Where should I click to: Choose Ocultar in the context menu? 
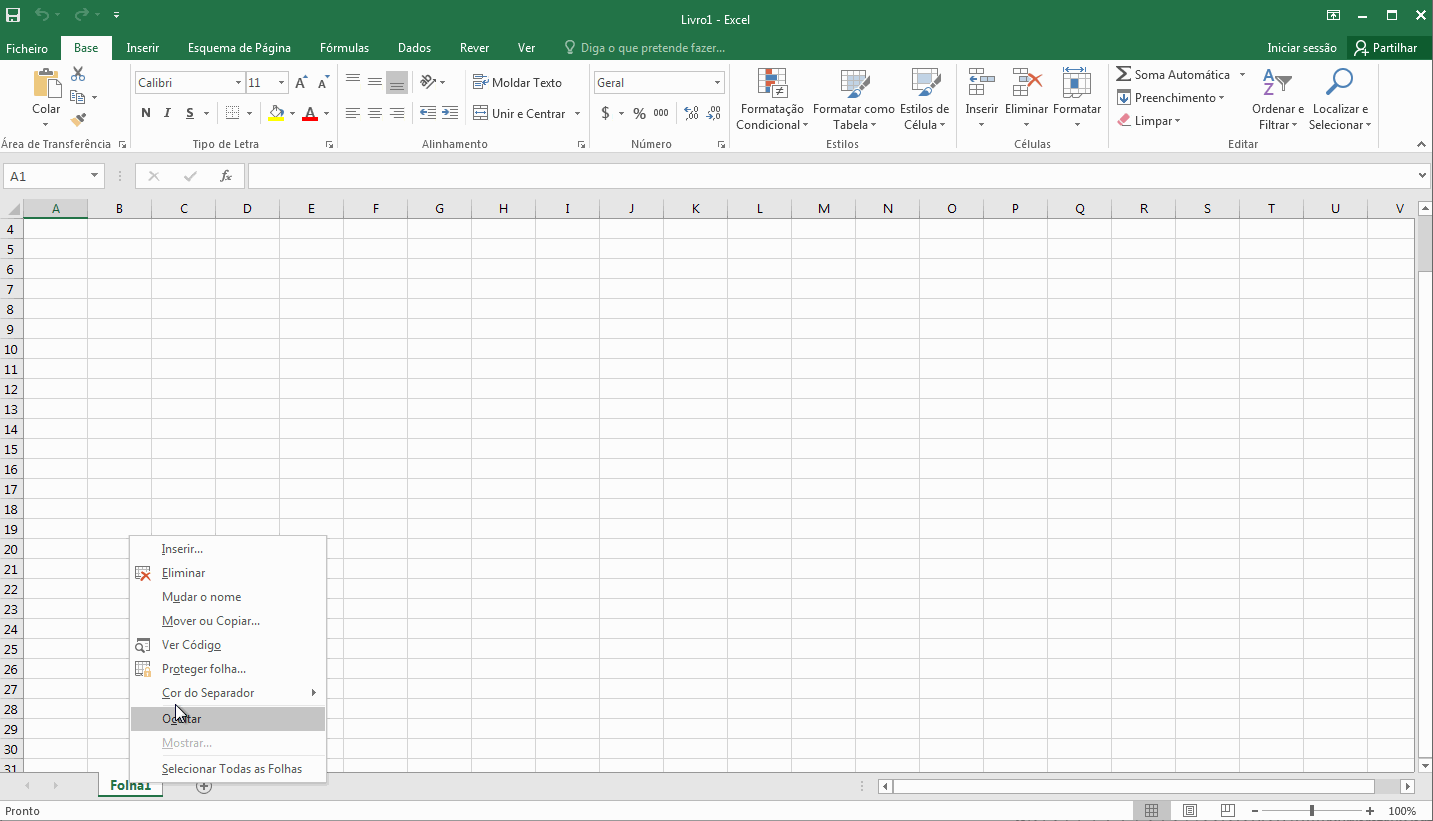[228, 718]
